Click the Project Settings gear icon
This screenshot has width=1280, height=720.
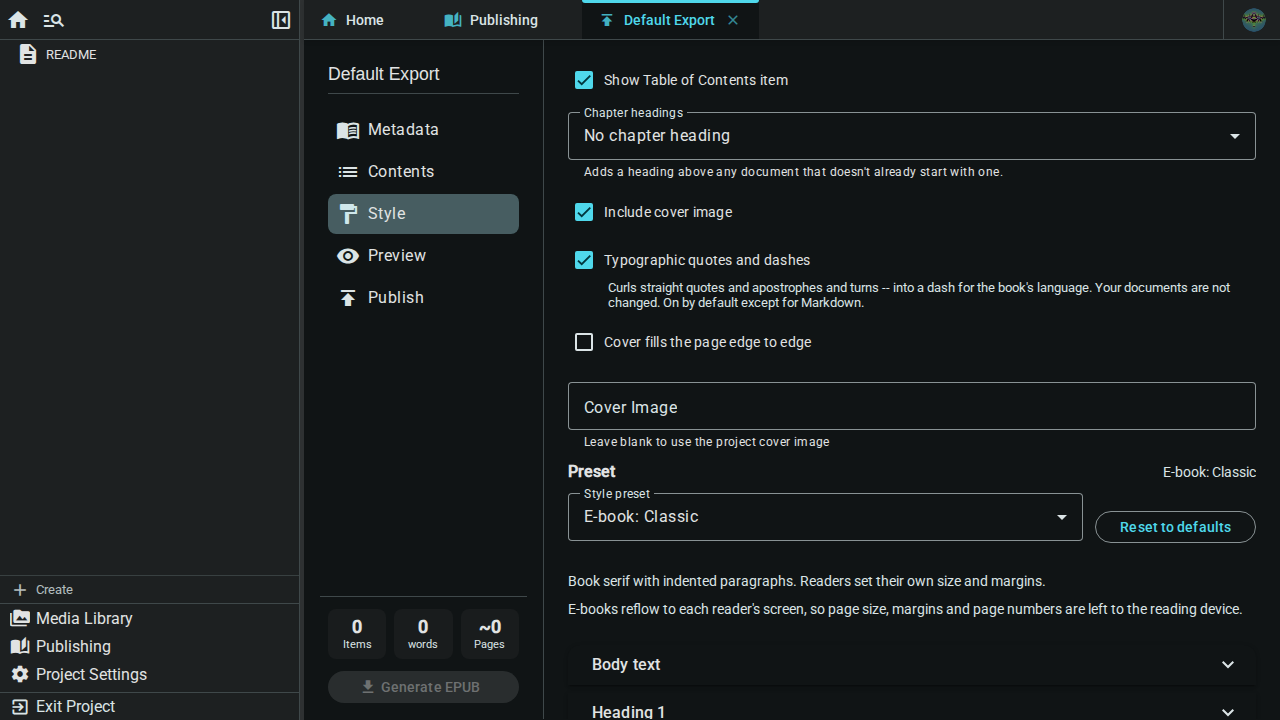click(x=20, y=674)
